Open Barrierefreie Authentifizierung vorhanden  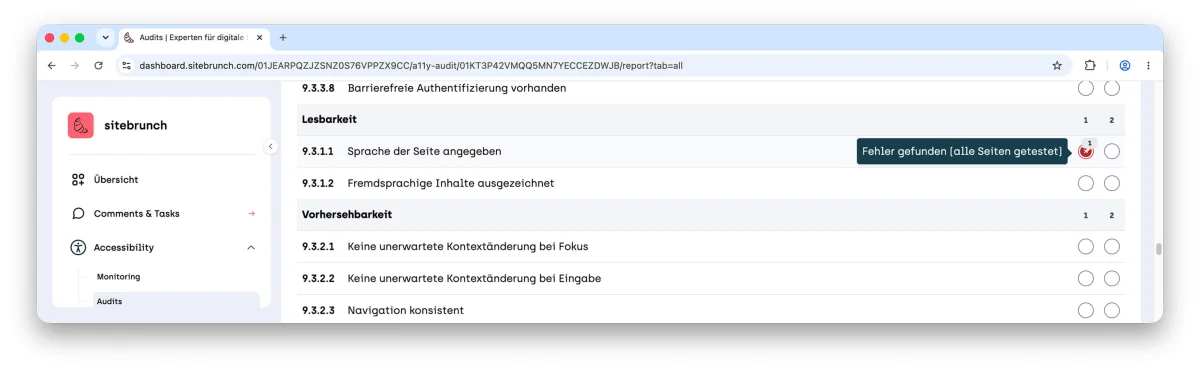[457, 88]
